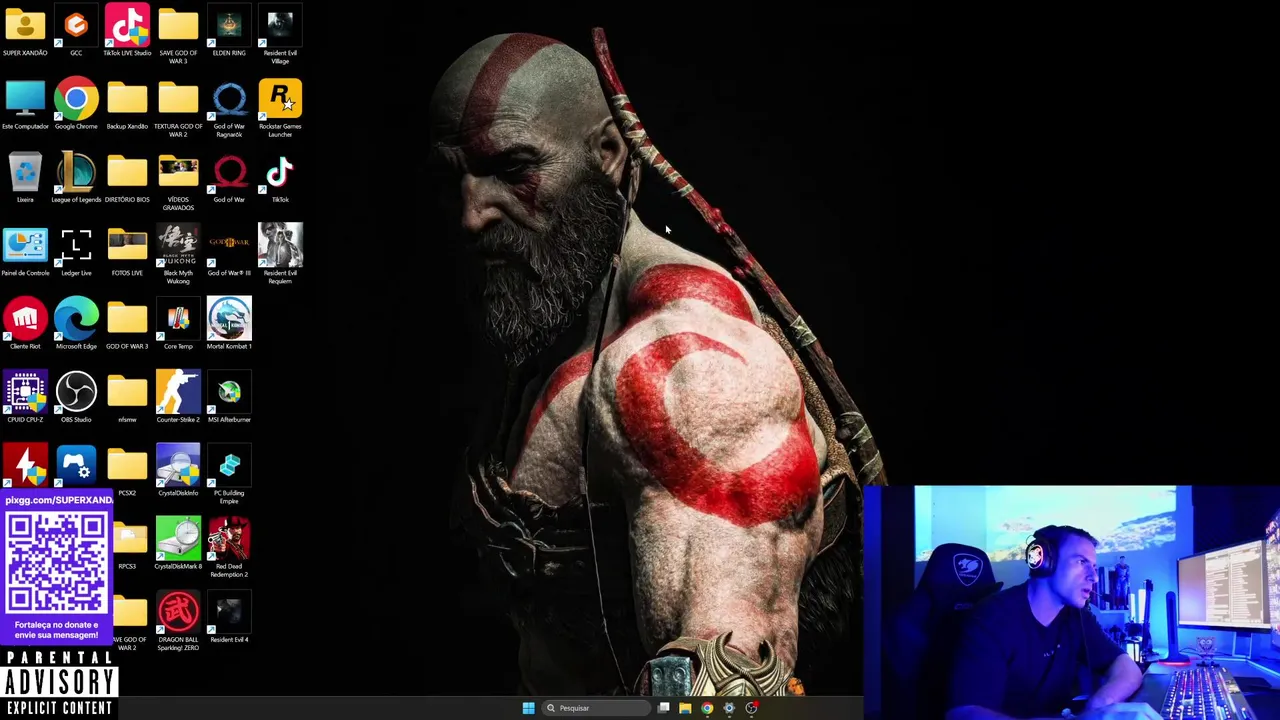Open the Backup Xandão folder
The height and width of the screenshot is (720, 1280).
[127, 105]
